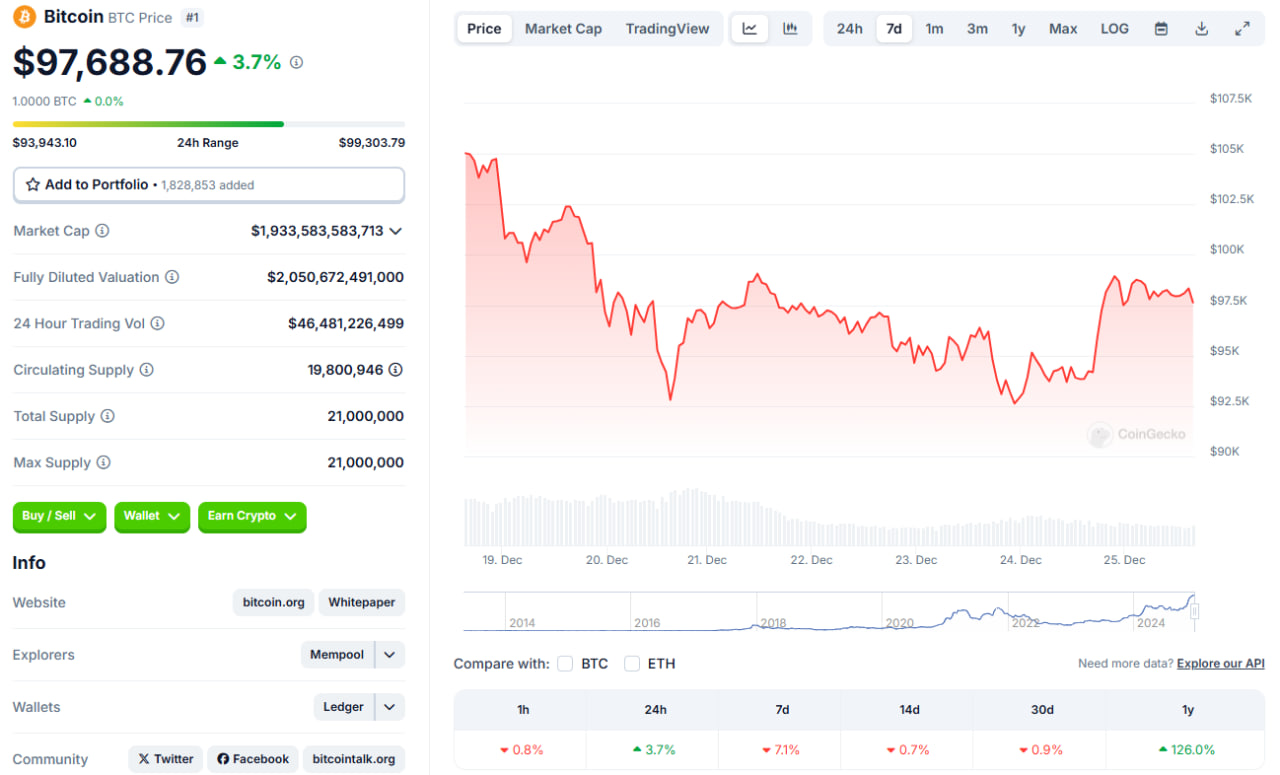Screen dimensions: 1280x775
Task: Click the Mempool explorer button
Action: coord(337,655)
